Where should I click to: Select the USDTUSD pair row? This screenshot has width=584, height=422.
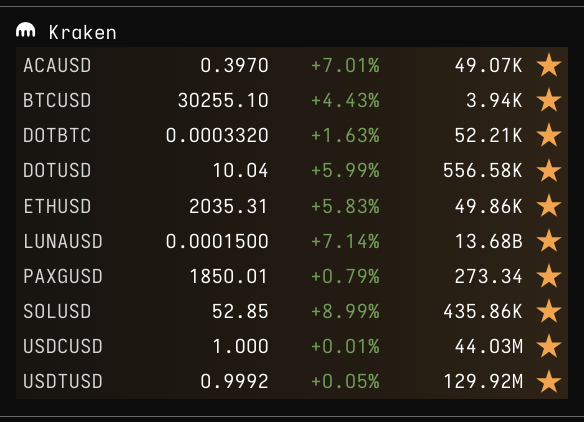point(292,381)
